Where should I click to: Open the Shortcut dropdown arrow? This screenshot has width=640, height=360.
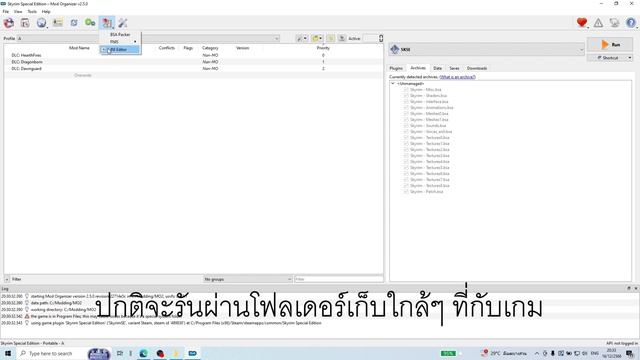coord(630,58)
